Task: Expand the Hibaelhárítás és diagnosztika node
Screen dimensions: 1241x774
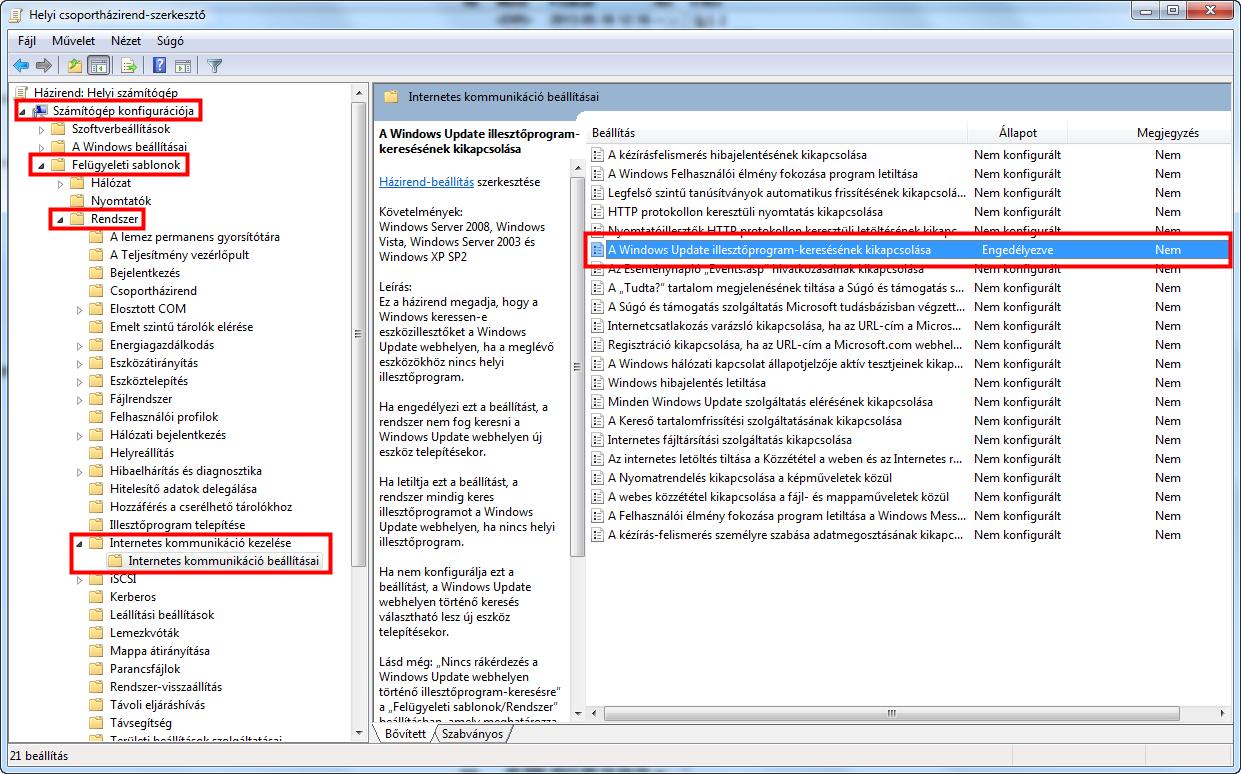Action: [x=80, y=471]
